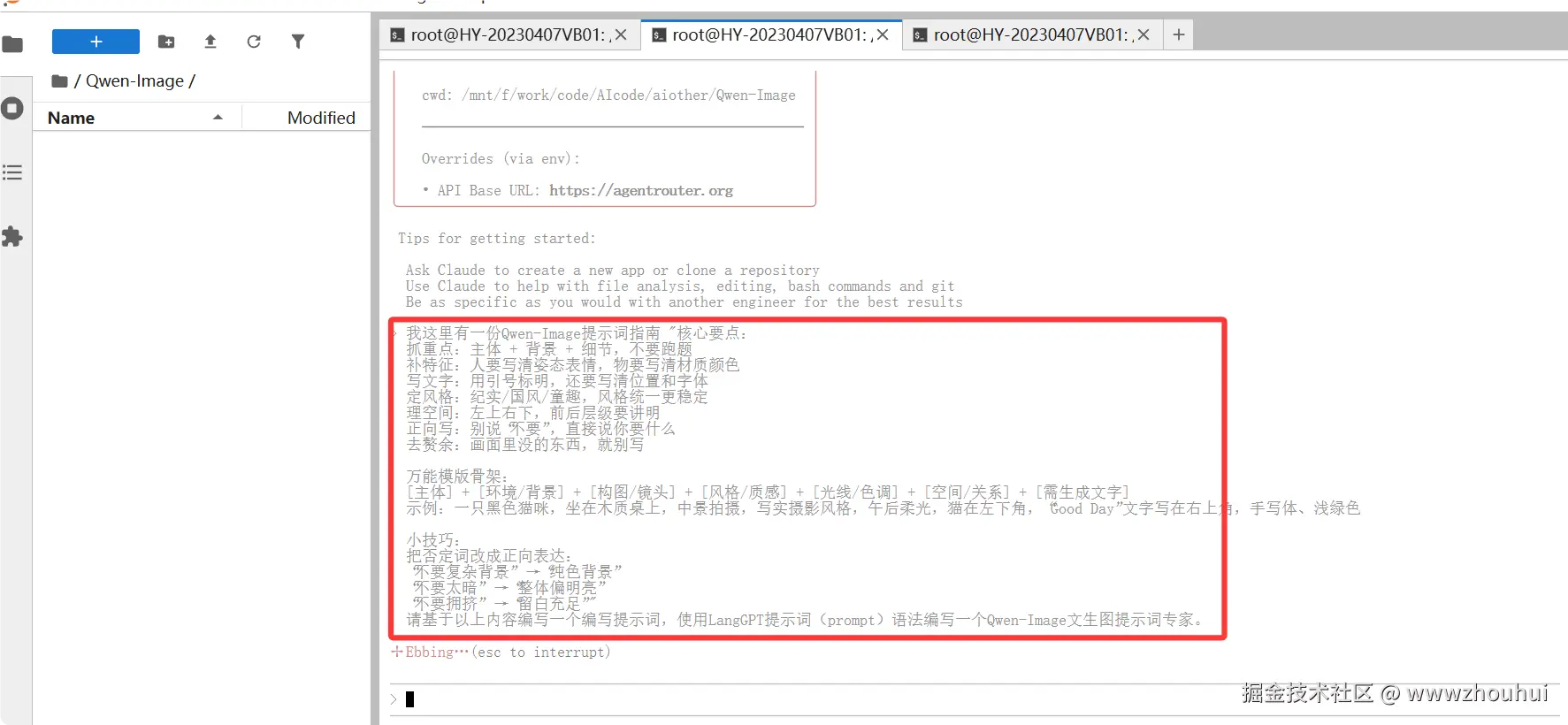Open the File Browser sidebar panel
Image resolution: width=1568 pixels, height=725 pixels.
tap(12, 43)
